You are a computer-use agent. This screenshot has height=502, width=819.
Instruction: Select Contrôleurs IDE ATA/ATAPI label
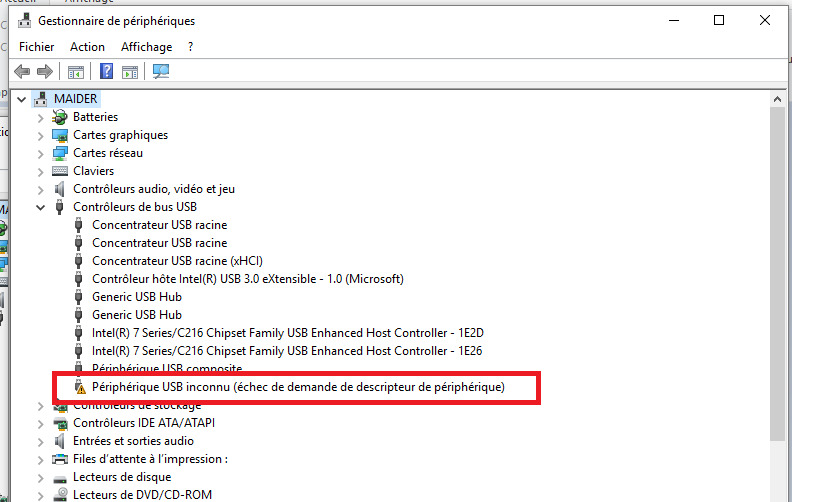(x=144, y=423)
